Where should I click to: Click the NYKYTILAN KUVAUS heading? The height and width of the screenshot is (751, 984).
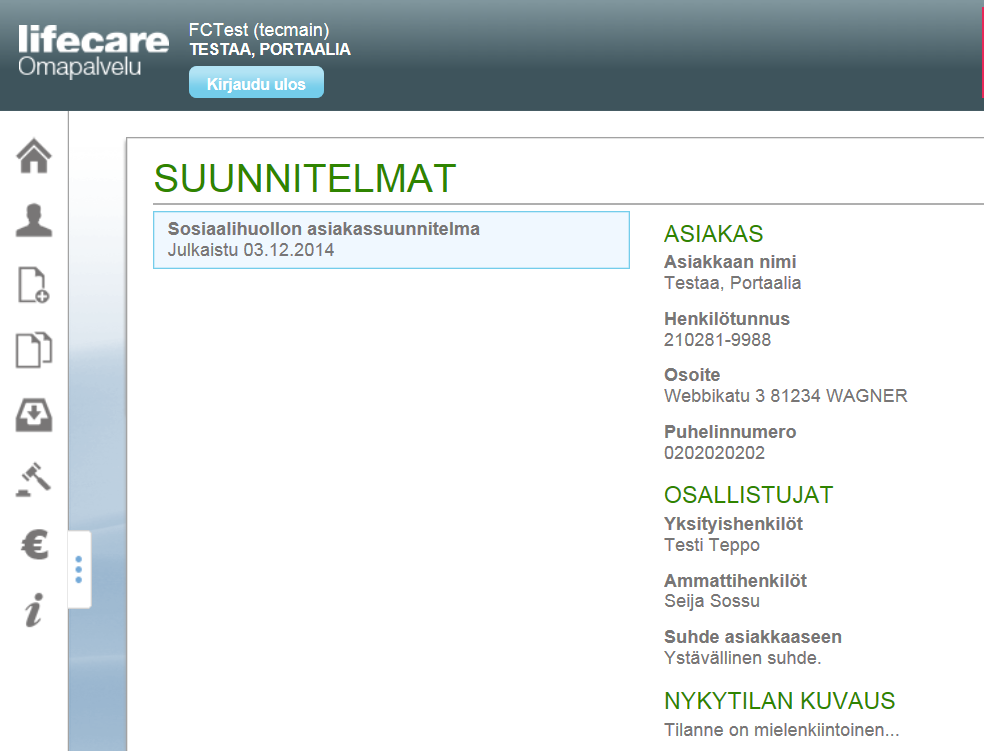click(779, 701)
